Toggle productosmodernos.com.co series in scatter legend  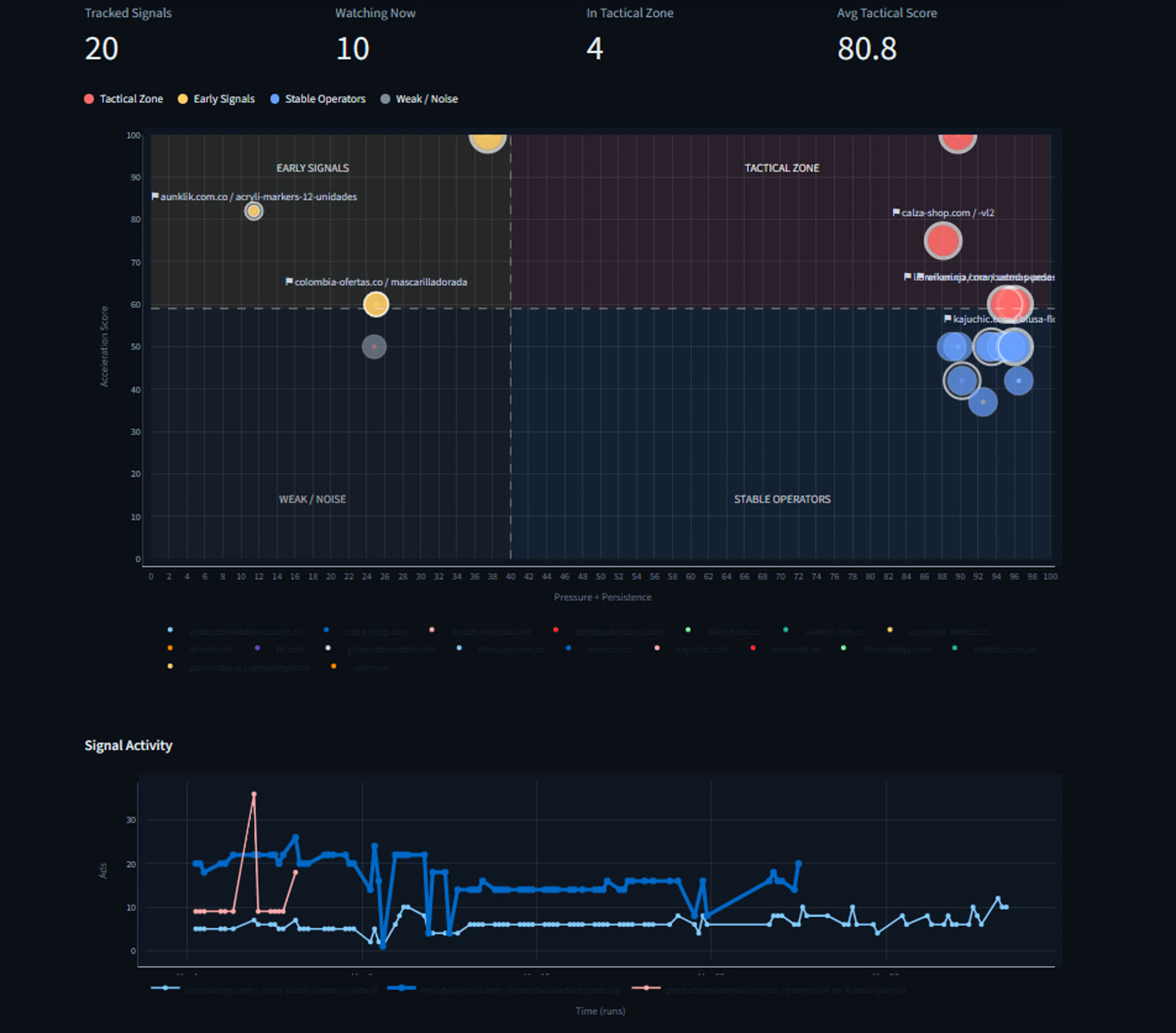click(x=245, y=632)
